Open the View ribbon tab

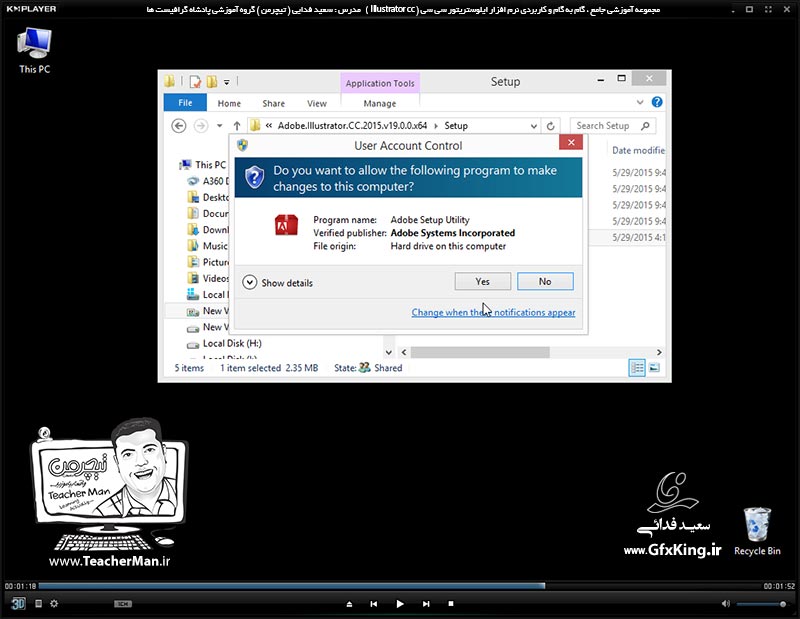(317, 104)
